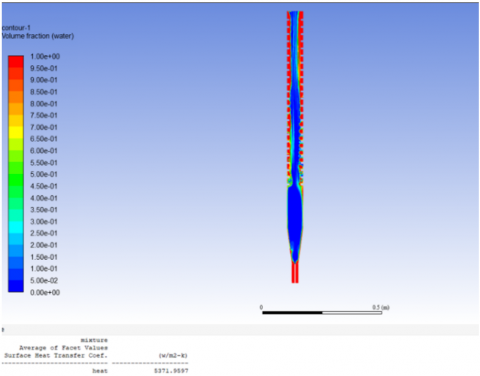Viewport: 480px width, 376px height.
Task: Click the heat row label in the console
Action: [100, 371]
